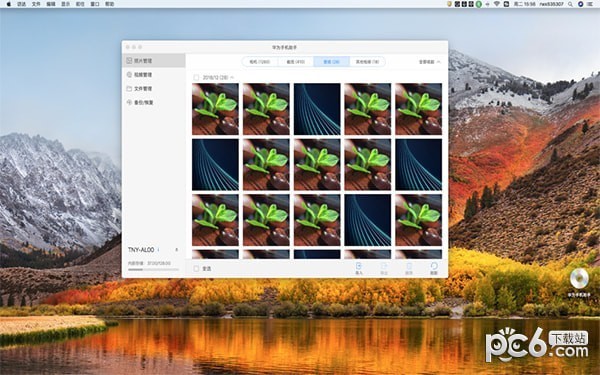
Task: Open the View (显示) menu
Action: (65, 4)
